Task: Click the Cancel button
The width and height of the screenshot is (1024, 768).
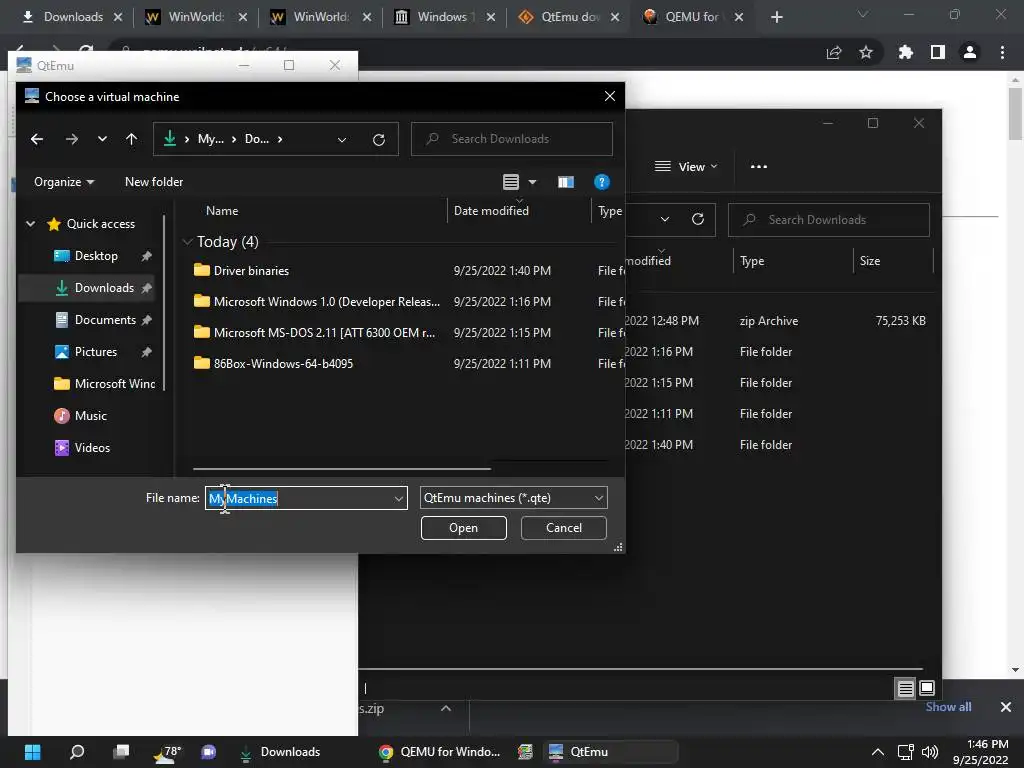Action: pos(564,528)
